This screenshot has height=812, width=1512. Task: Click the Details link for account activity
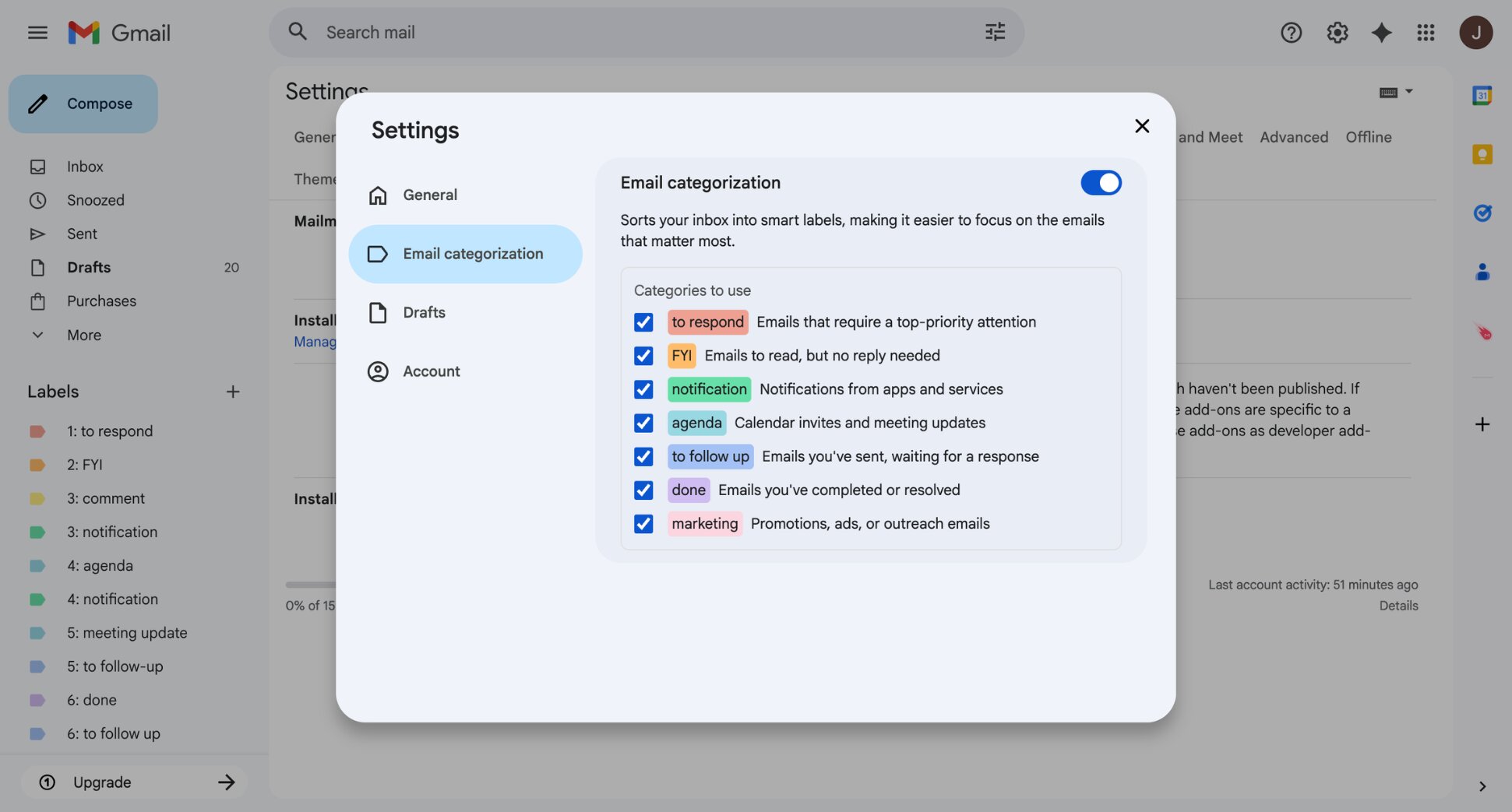tap(1398, 605)
